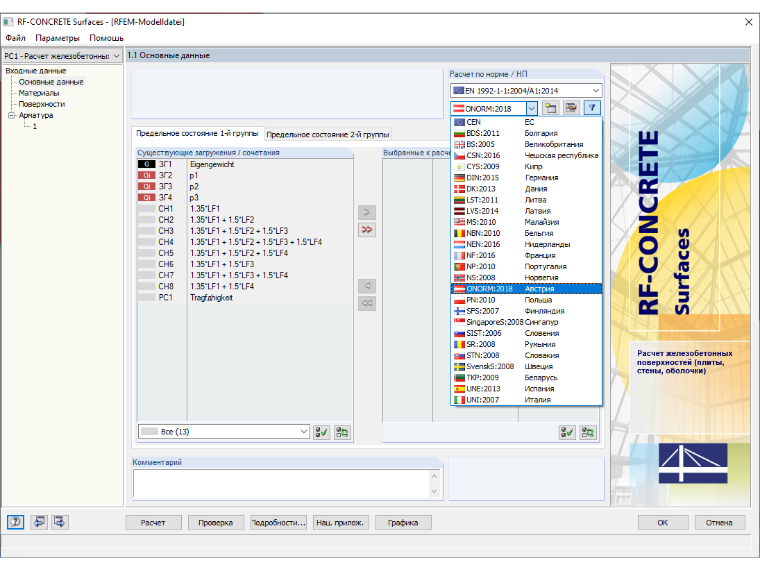The height and width of the screenshot is (570, 760).
Task: Select the MS:2010 Малайзия entry
Action: click(x=526, y=222)
